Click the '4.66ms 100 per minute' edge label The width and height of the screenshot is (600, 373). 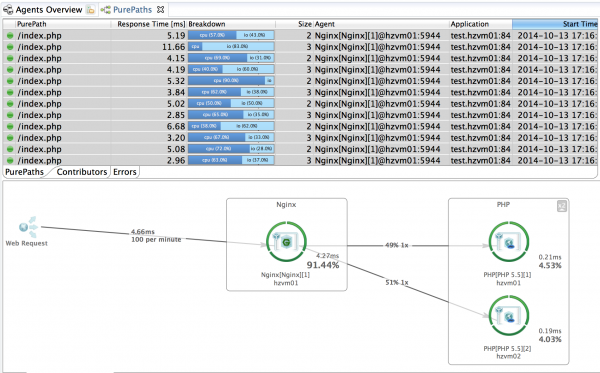tap(156, 236)
